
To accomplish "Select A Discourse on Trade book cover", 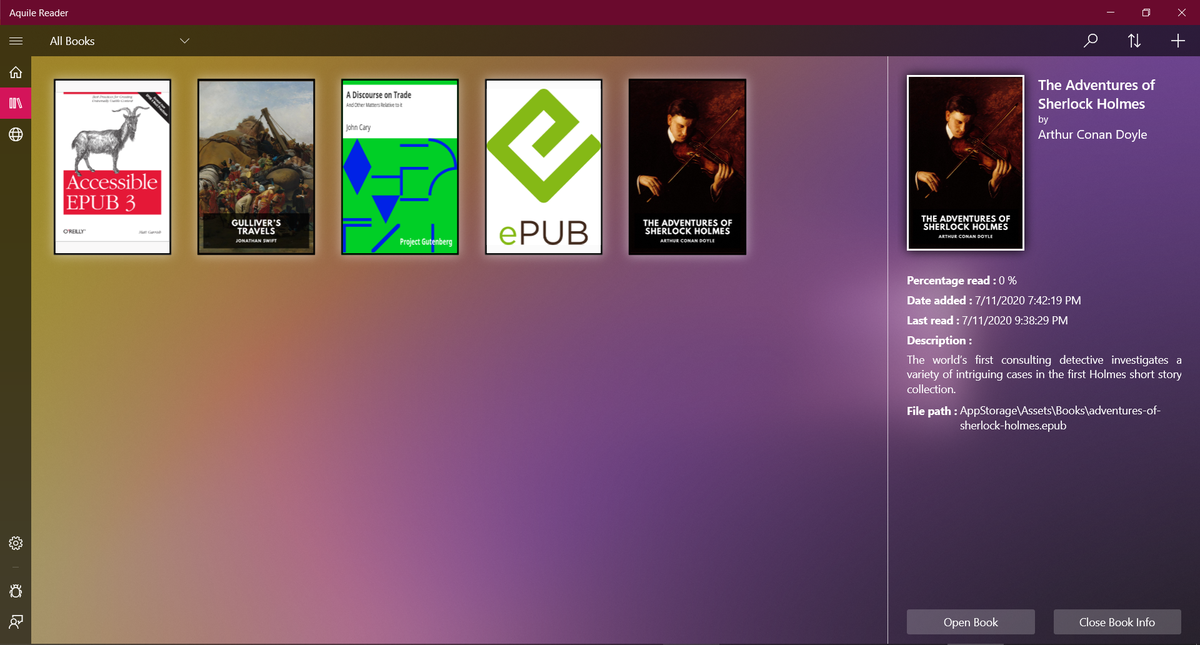I will 400,167.
